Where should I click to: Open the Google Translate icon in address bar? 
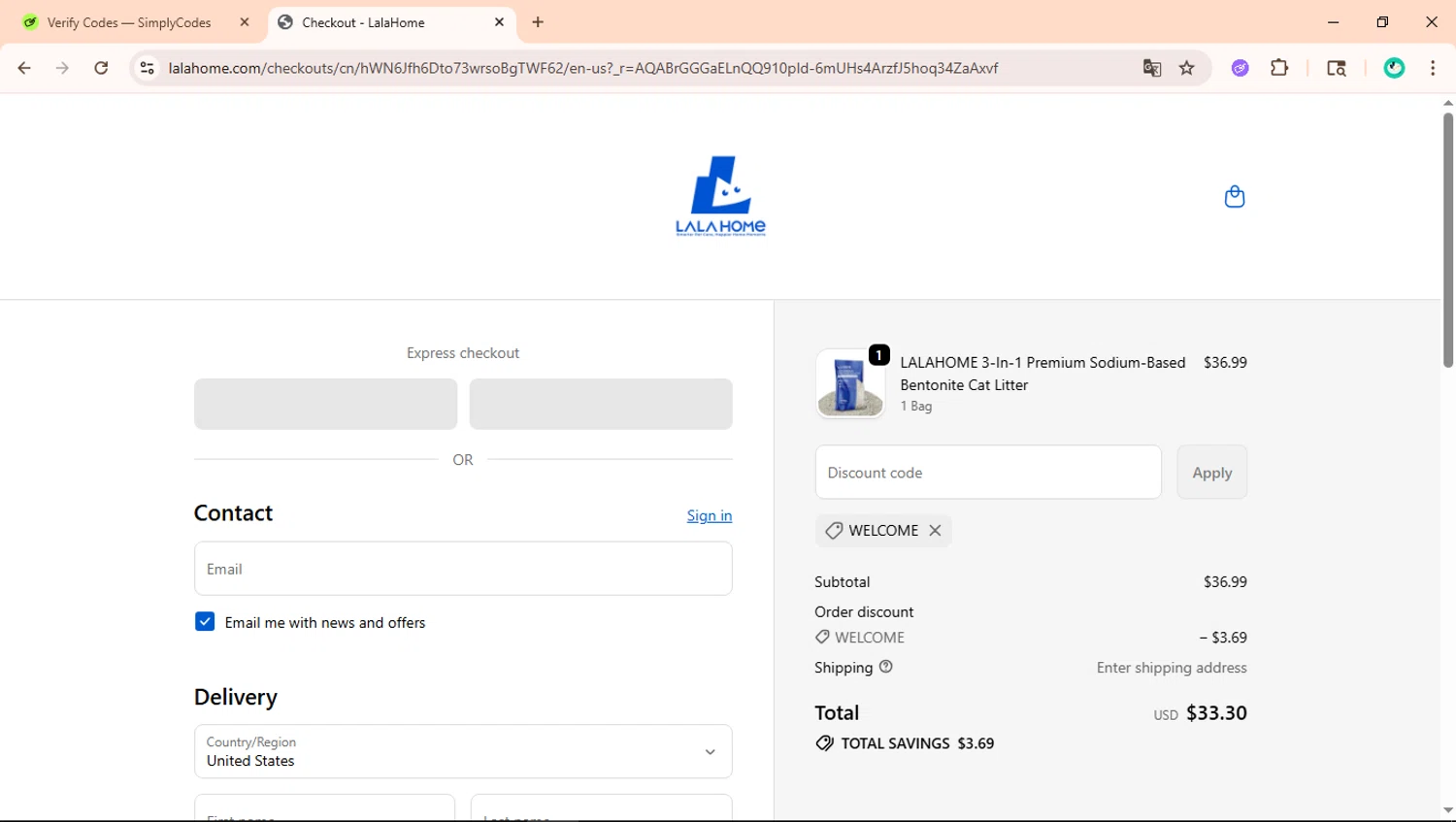coord(1151,68)
